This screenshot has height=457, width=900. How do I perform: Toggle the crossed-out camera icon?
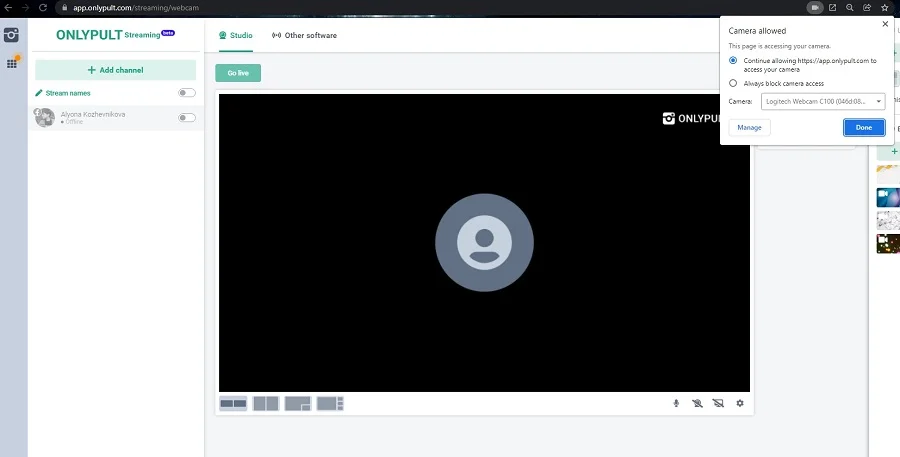(697, 403)
